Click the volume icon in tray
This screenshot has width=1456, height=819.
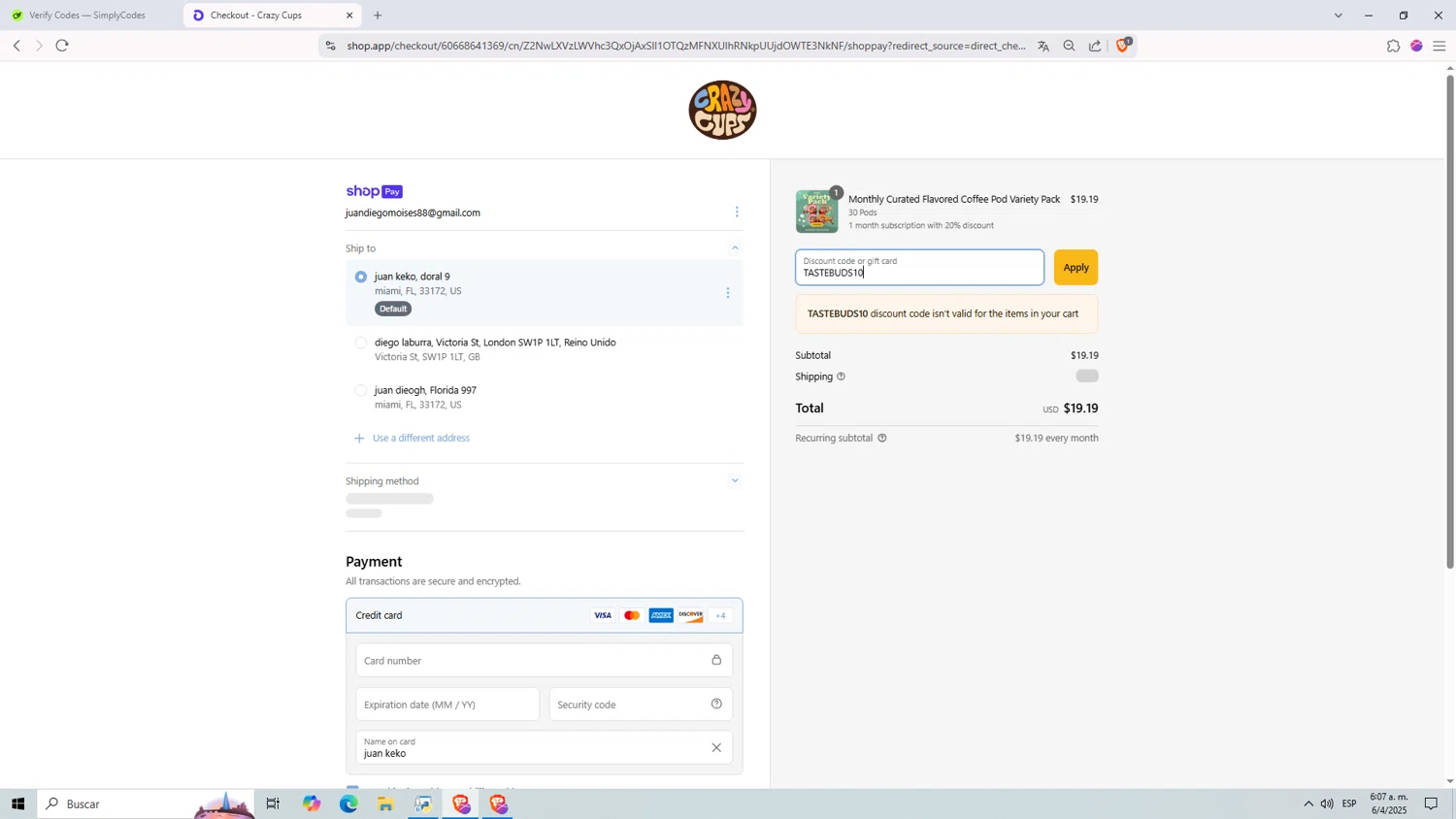(1327, 803)
